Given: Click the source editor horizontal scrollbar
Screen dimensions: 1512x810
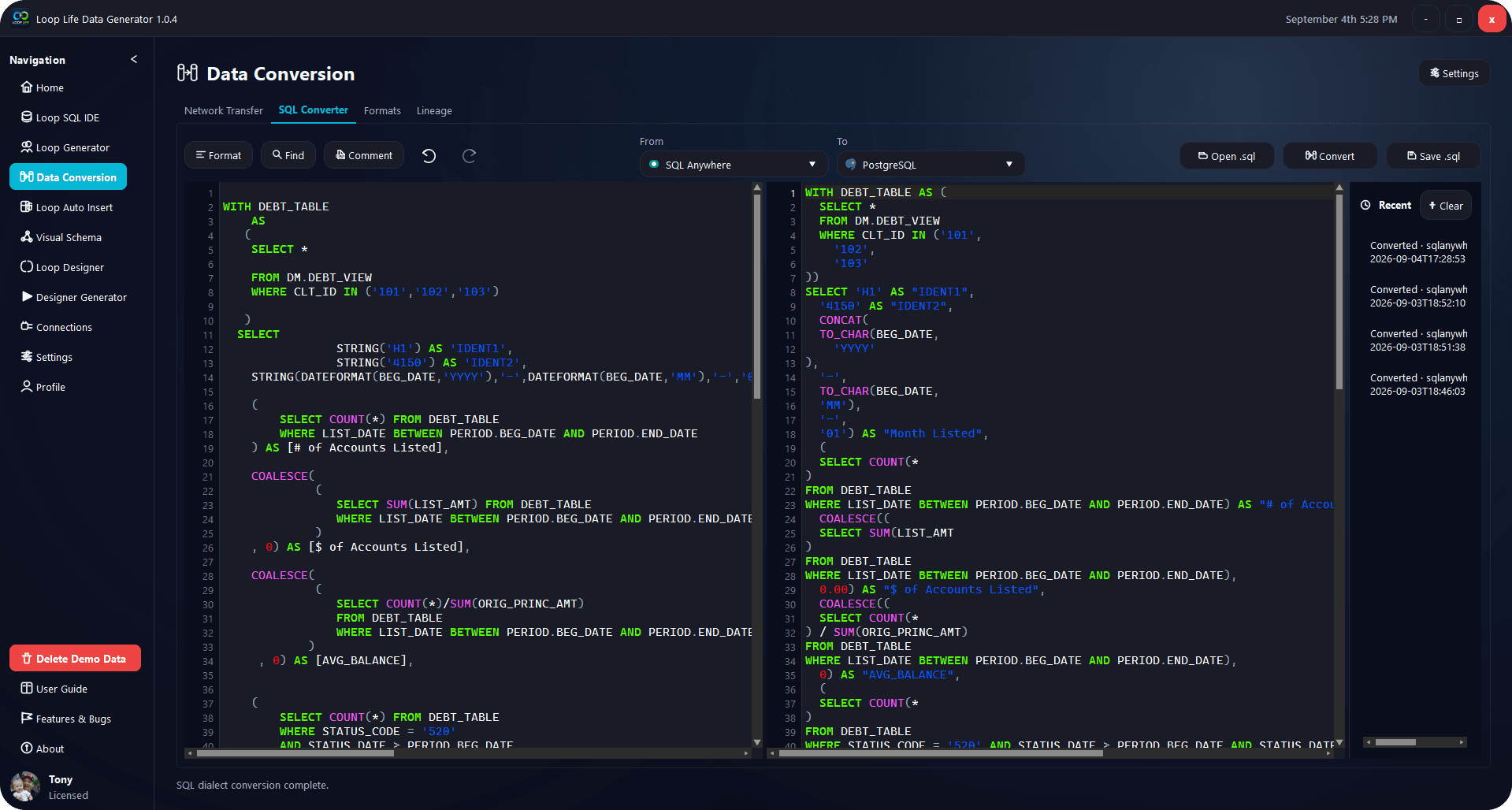Looking at the screenshot, I should [295, 753].
